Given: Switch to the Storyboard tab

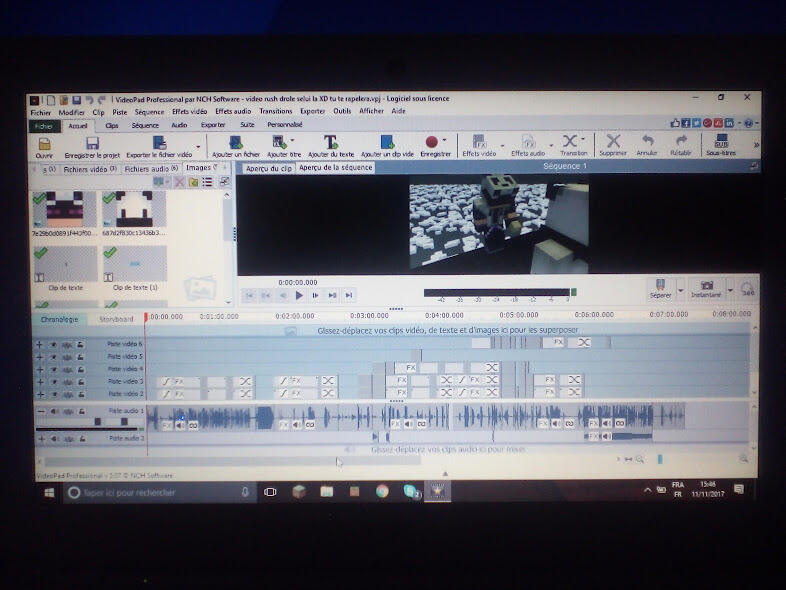Looking at the screenshot, I should point(116,320).
